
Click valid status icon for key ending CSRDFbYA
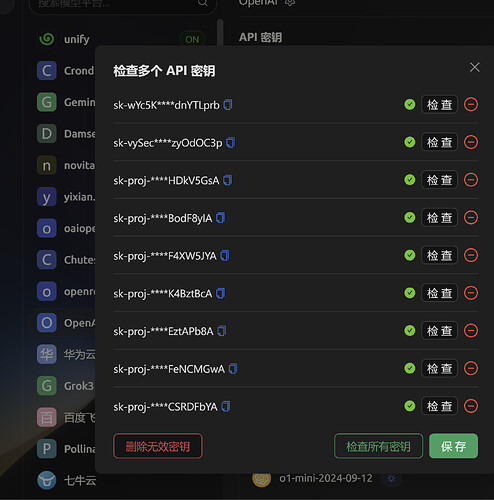(410, 406)
